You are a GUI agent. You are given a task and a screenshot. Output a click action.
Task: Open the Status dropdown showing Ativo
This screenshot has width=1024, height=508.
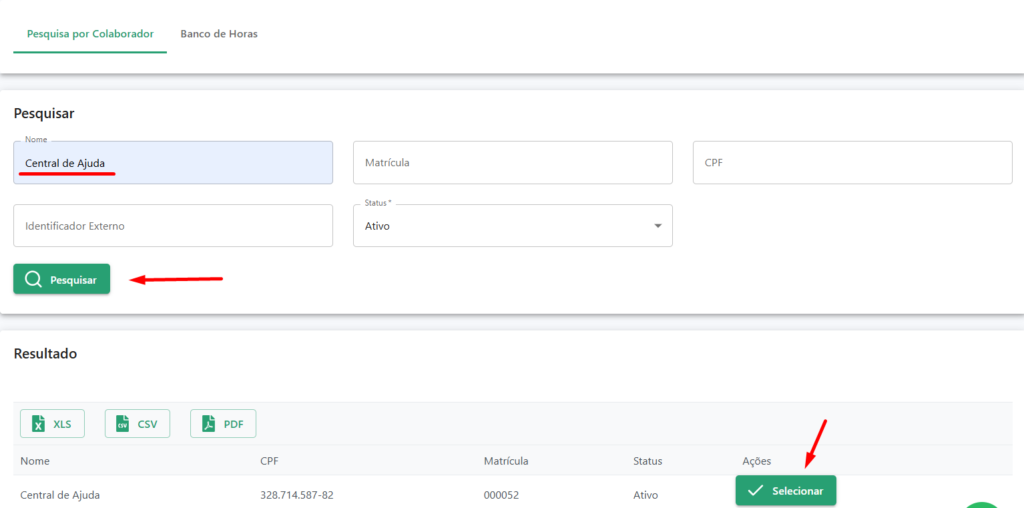click(513, 226)
